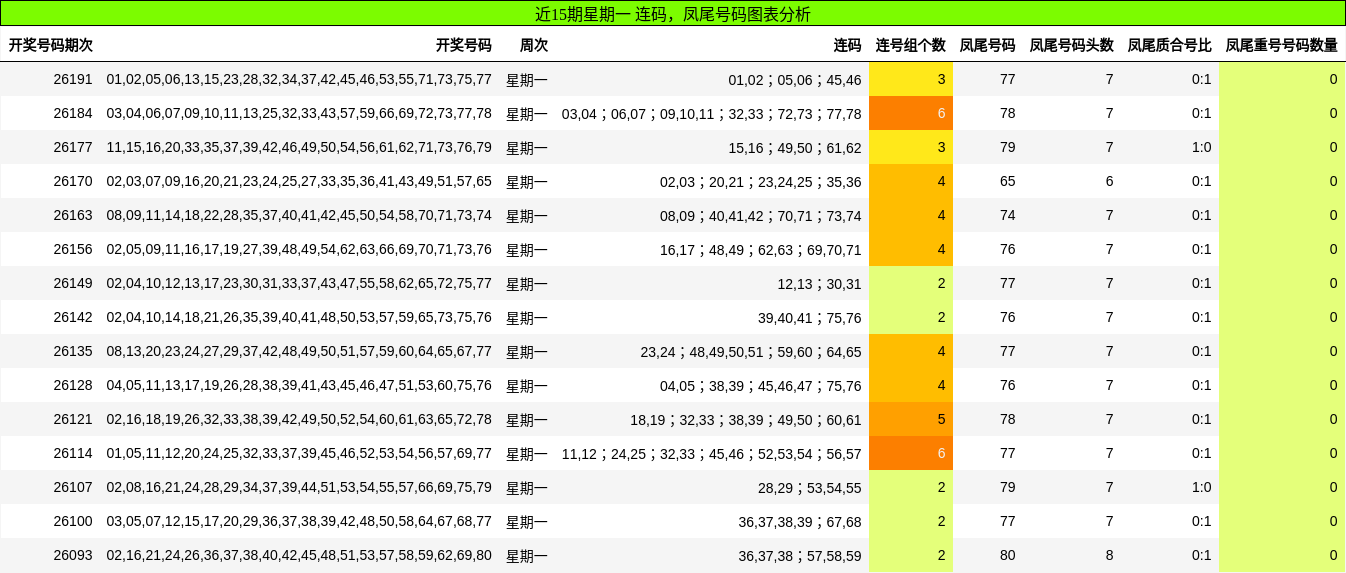
Task: Click consecutive codes 28,29;53,54,55
Action: (810, 487)
